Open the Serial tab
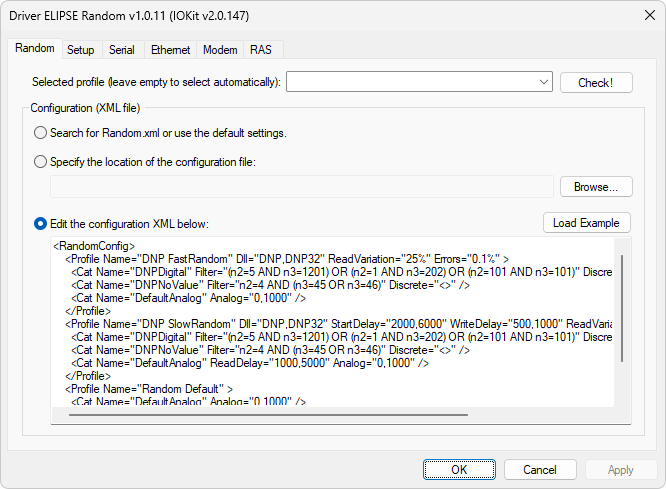 point(121,50)
